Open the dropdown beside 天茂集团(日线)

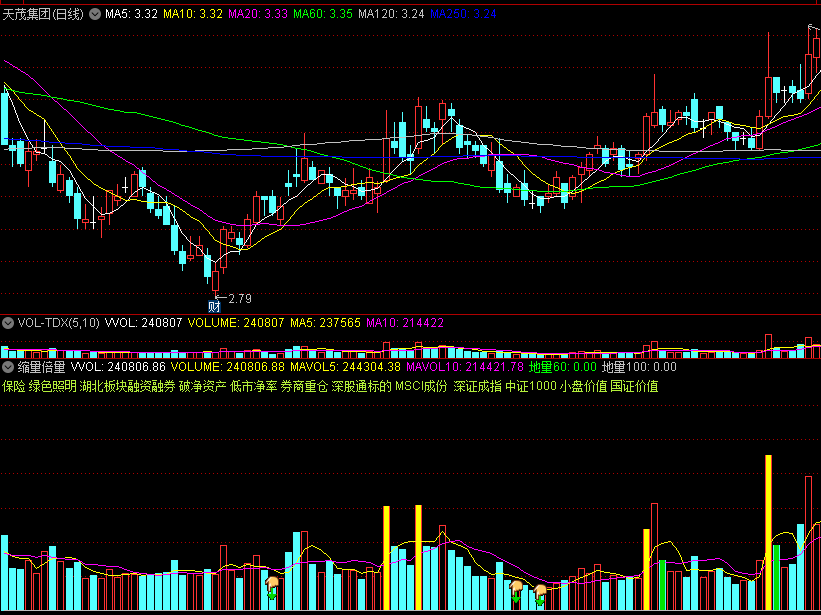95,14
